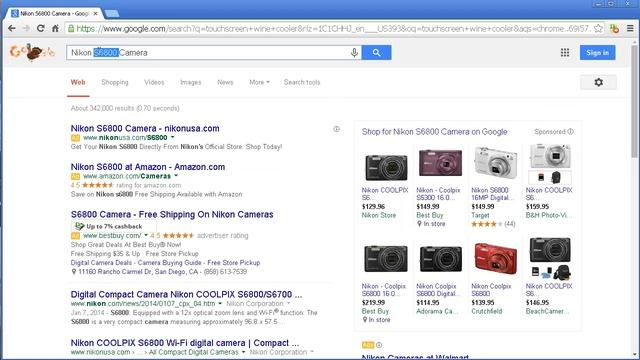Switch to the Images tab
Screen dimensions: 640x360
[x=191, y=82]
